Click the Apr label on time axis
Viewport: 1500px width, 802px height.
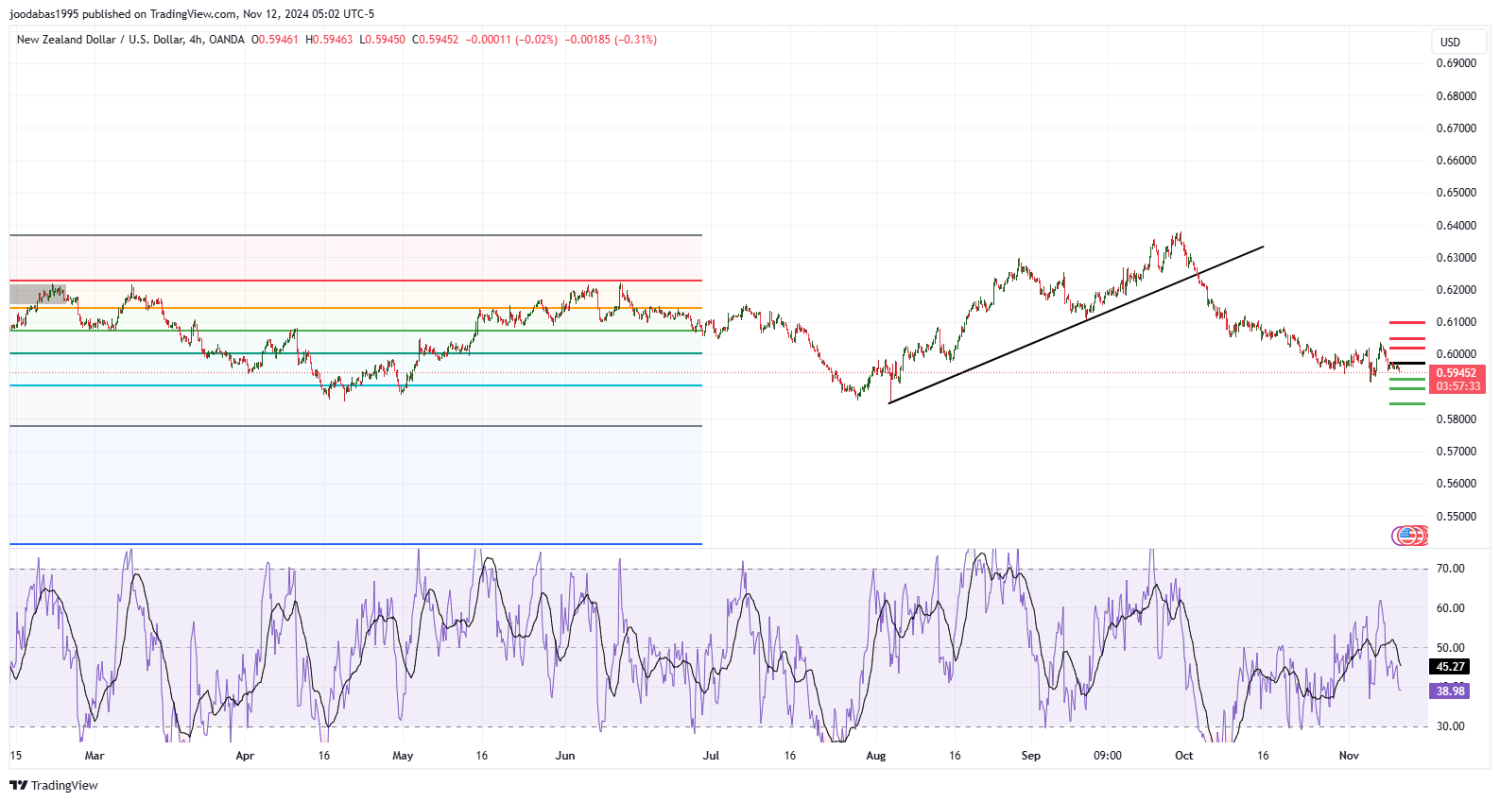[x=245, y=757]
